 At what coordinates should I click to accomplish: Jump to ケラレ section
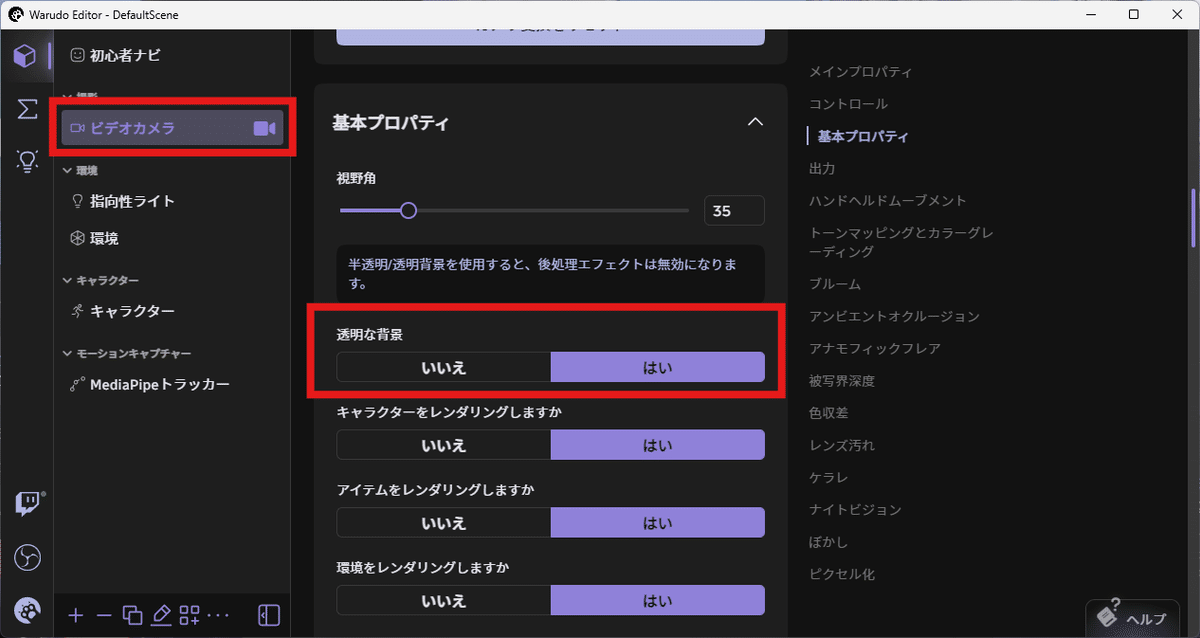click(x=828, y=477)
